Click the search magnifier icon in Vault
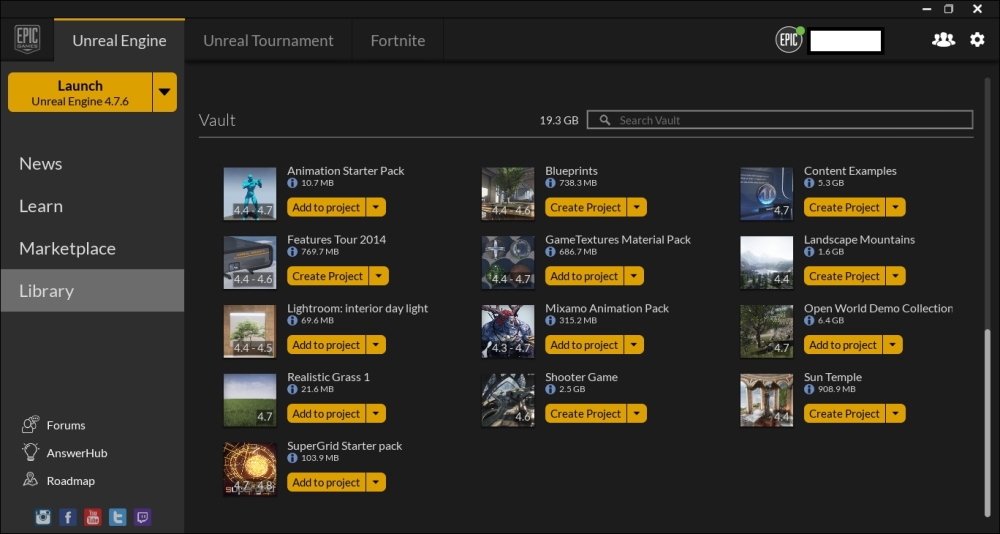The width and height of the screenshot is (1000, 534). click(605, 120)
